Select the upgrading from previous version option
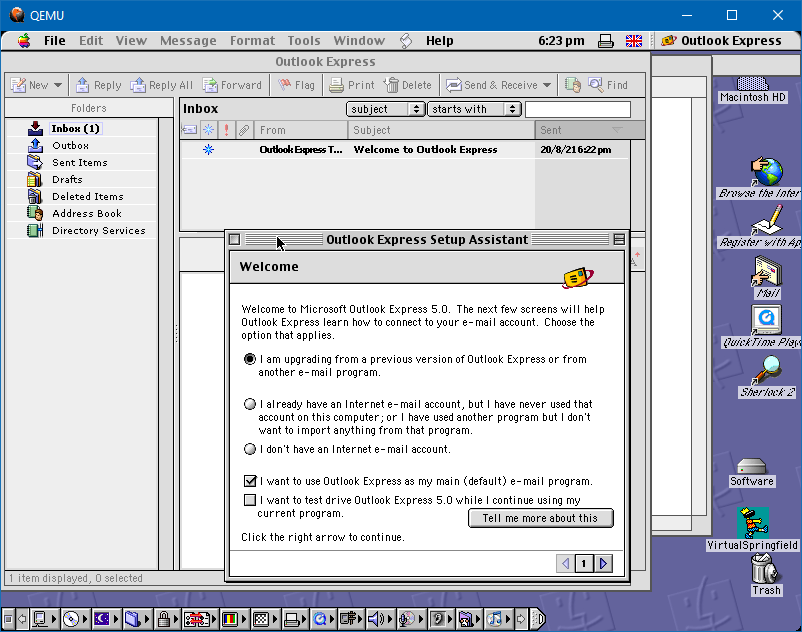The height and width of the screenshot is (632, 802). coord(250,359)
